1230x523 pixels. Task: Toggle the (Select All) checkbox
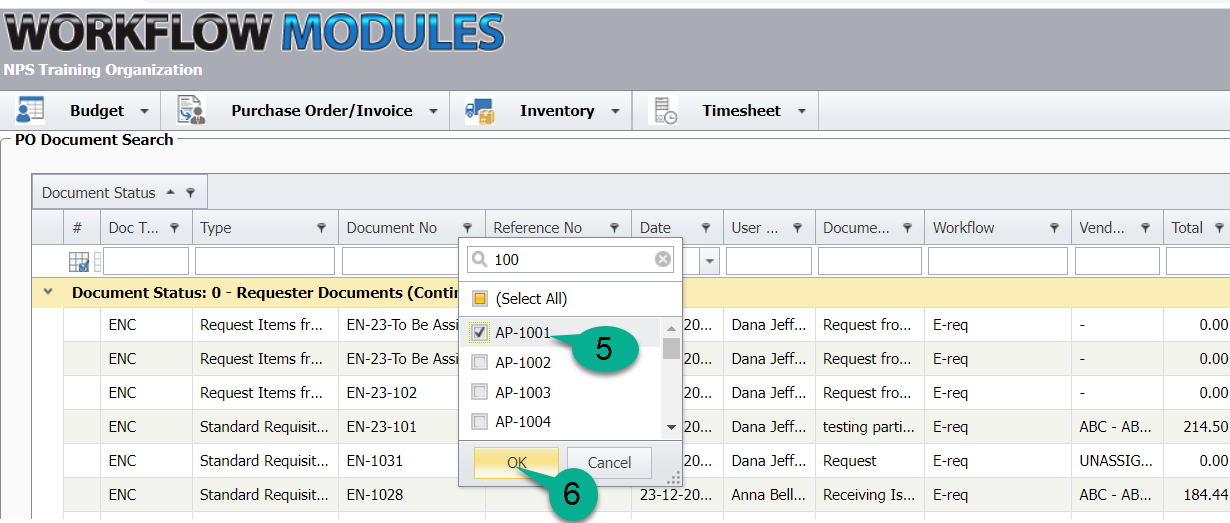coord(480,299)
